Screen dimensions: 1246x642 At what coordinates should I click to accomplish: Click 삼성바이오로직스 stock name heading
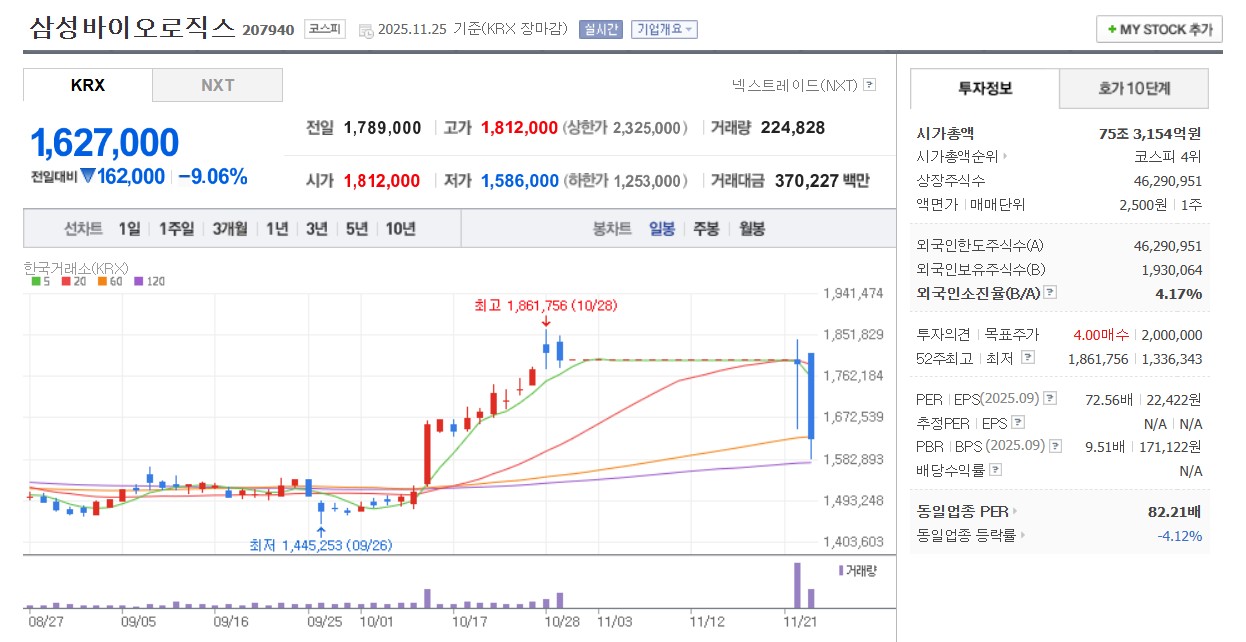[133, 27]
